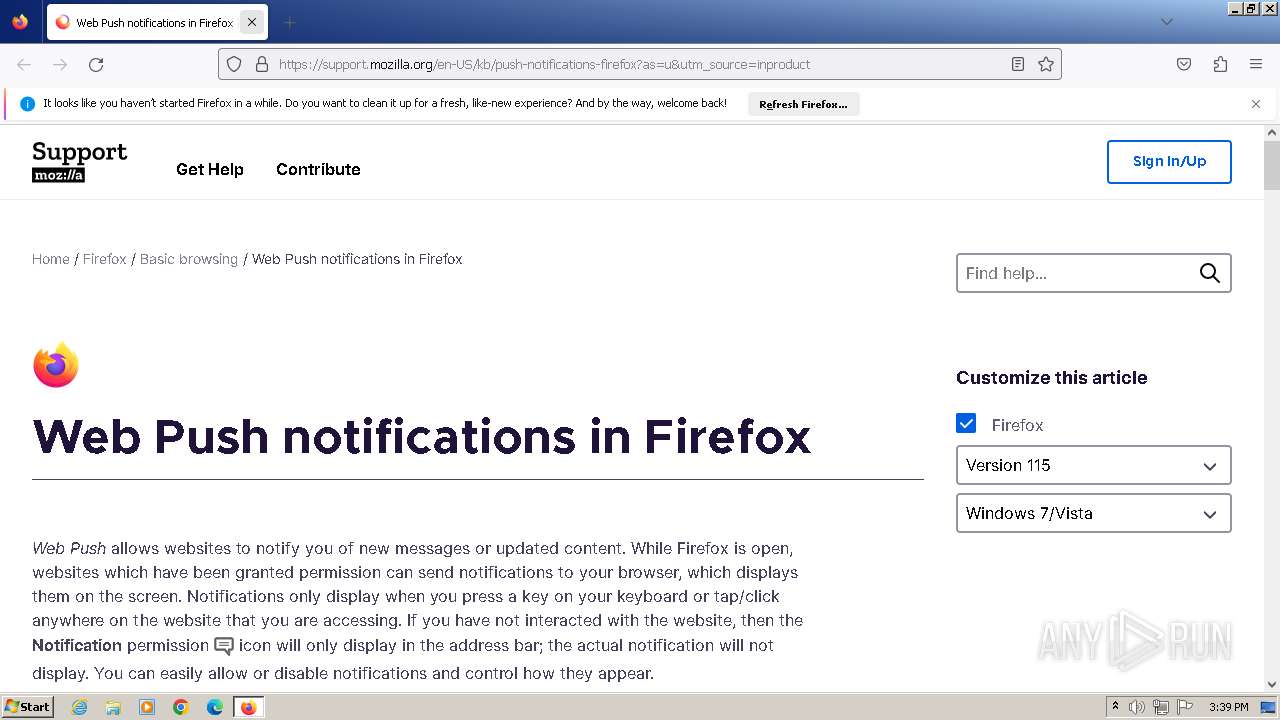Viewport: 1280px width, 720px height.
Task: Click the Customize this article heading
Action: point(1051,378)
